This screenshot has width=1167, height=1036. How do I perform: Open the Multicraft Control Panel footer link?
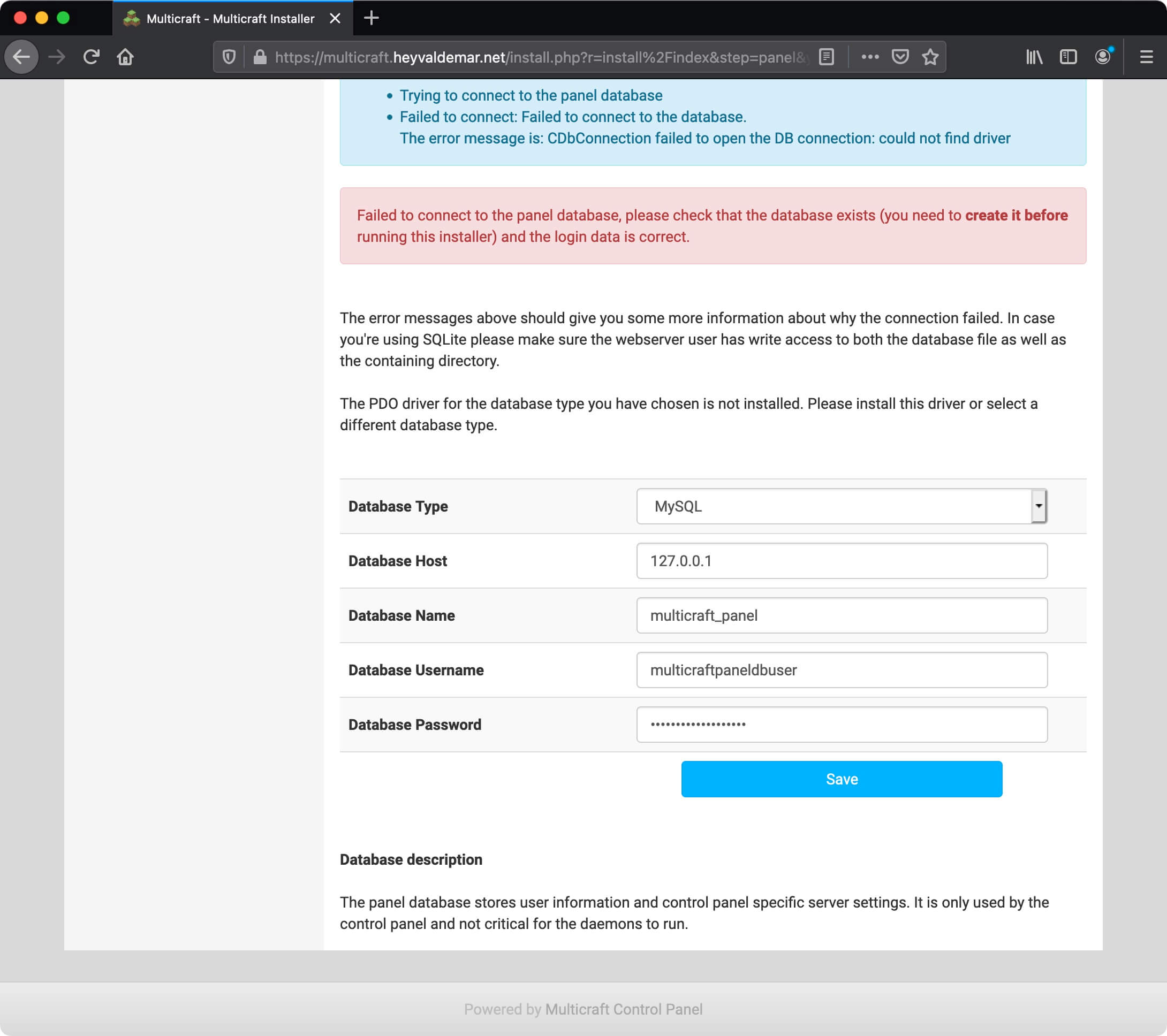pyautogui.click(x=624, y=1010)
